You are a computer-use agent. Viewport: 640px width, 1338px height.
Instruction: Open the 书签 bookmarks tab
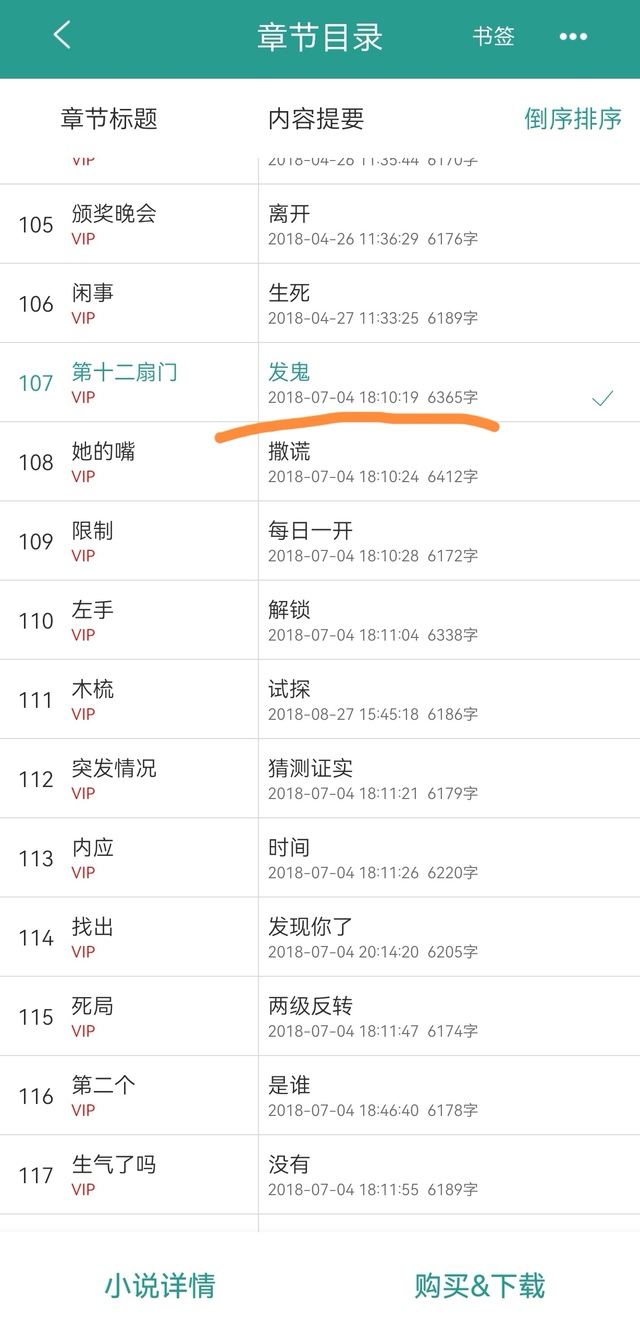pyautogui.click(x=494, y=37)
